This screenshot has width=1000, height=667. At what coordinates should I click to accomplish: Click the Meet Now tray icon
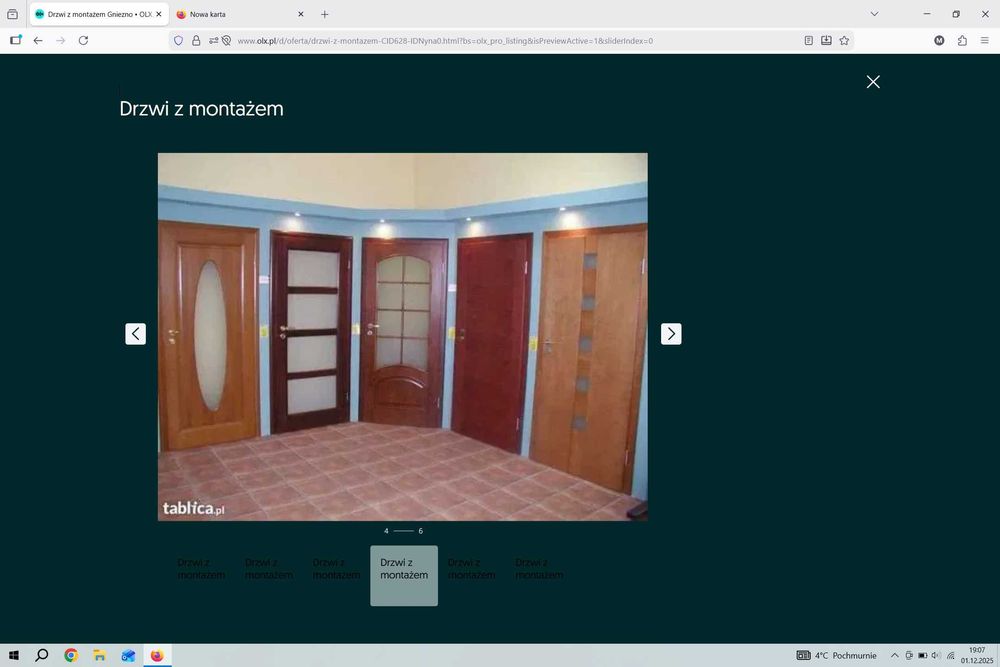pyautogui.click(x=909, y=656)
